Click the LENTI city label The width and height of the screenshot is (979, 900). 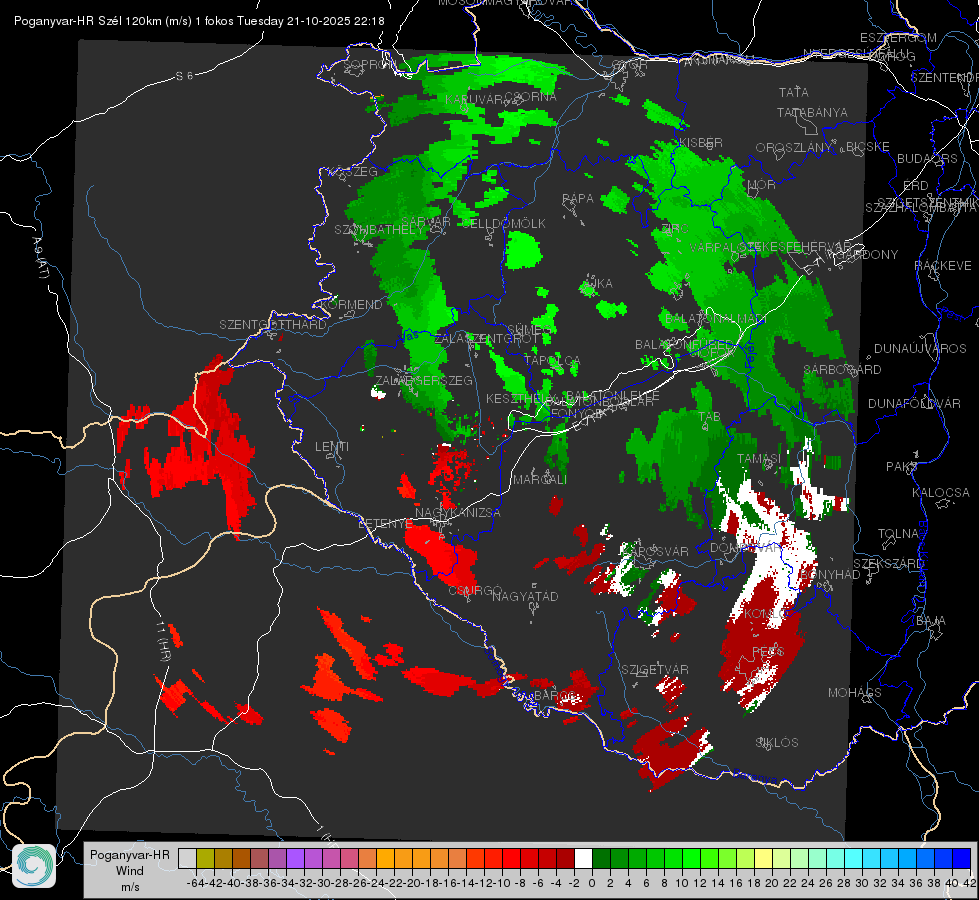click(332, 447)
